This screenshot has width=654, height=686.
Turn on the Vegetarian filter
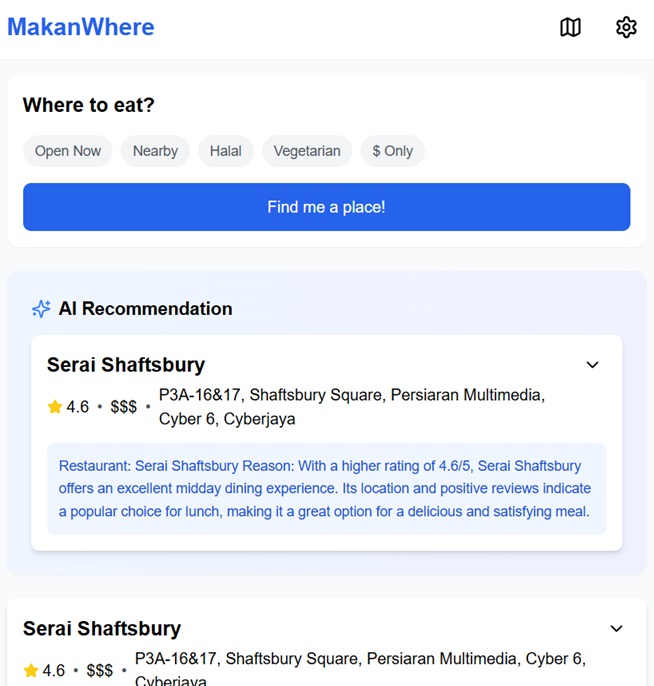point(307,151)
